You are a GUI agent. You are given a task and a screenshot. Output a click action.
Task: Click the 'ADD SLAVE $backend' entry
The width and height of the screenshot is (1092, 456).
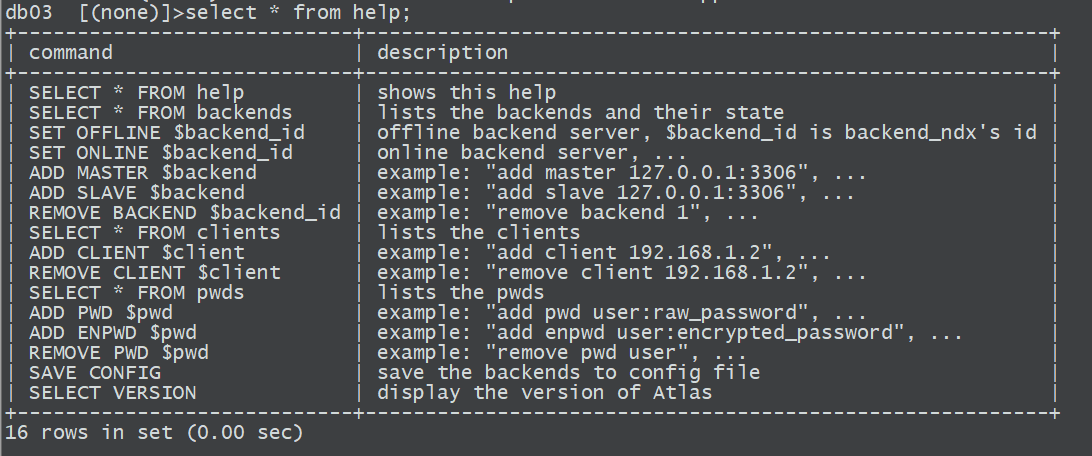coord(136,192)
